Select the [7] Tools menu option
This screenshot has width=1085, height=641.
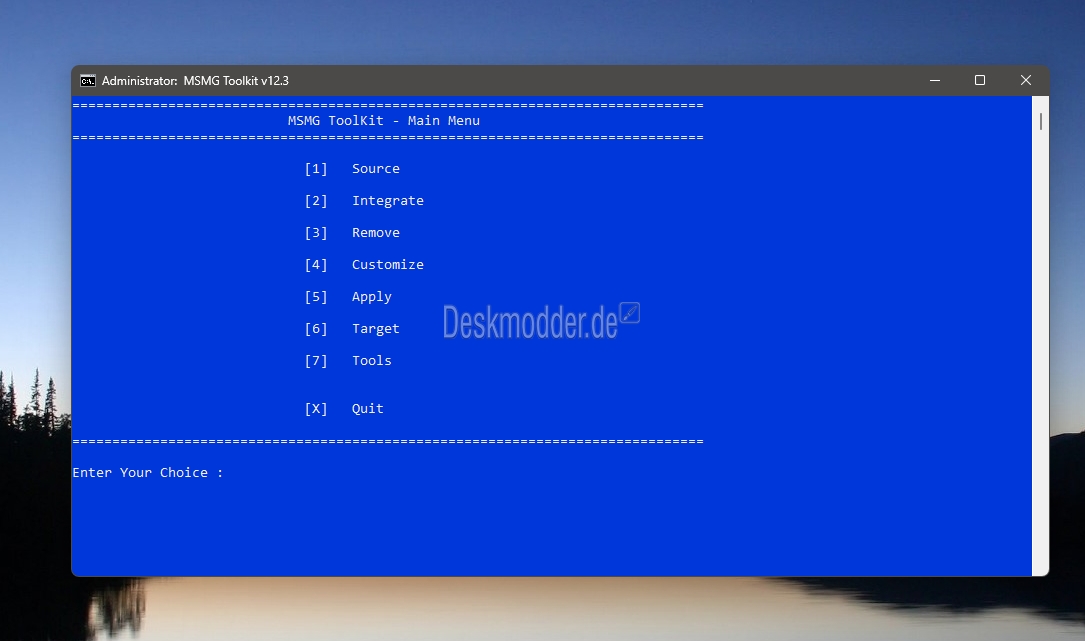(348, 361)
